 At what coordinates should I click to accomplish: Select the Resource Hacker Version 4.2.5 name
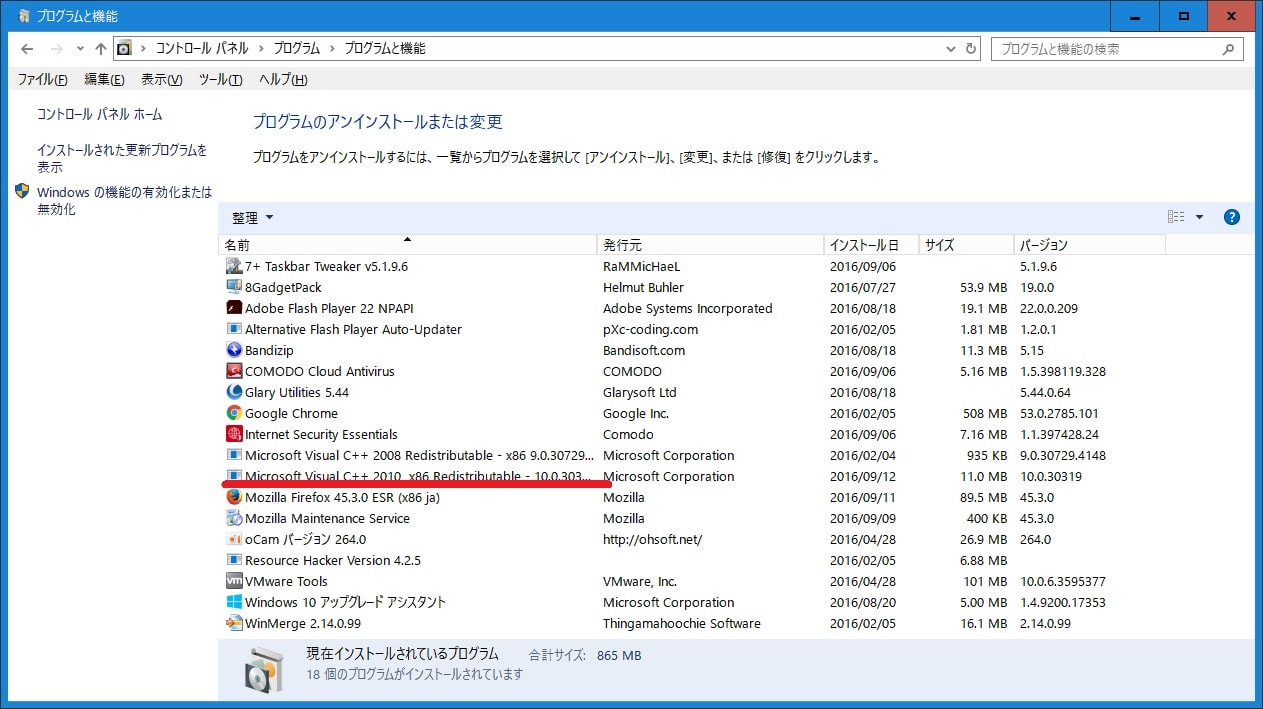tap(333, 561)
